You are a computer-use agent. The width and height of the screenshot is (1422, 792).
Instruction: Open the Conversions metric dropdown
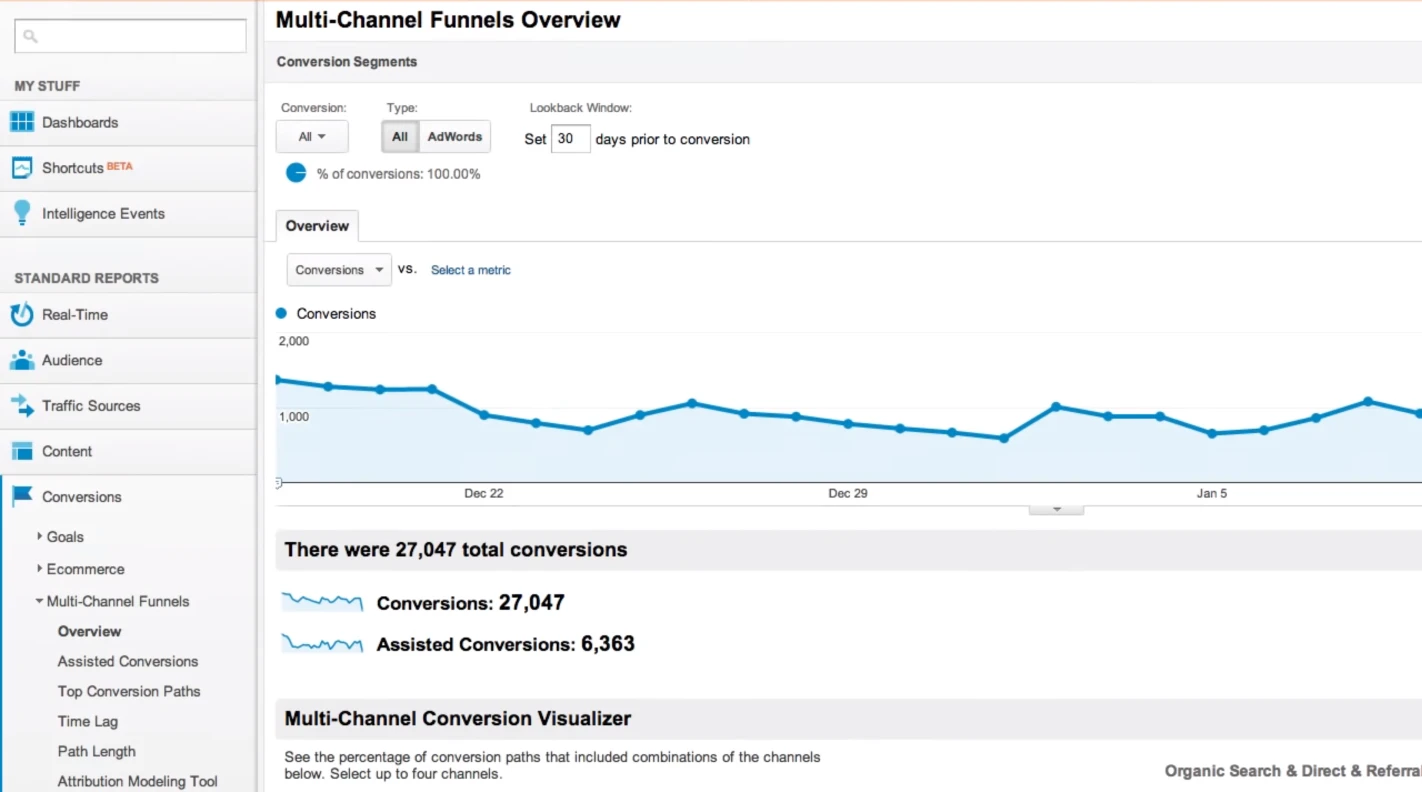(338, 269)
